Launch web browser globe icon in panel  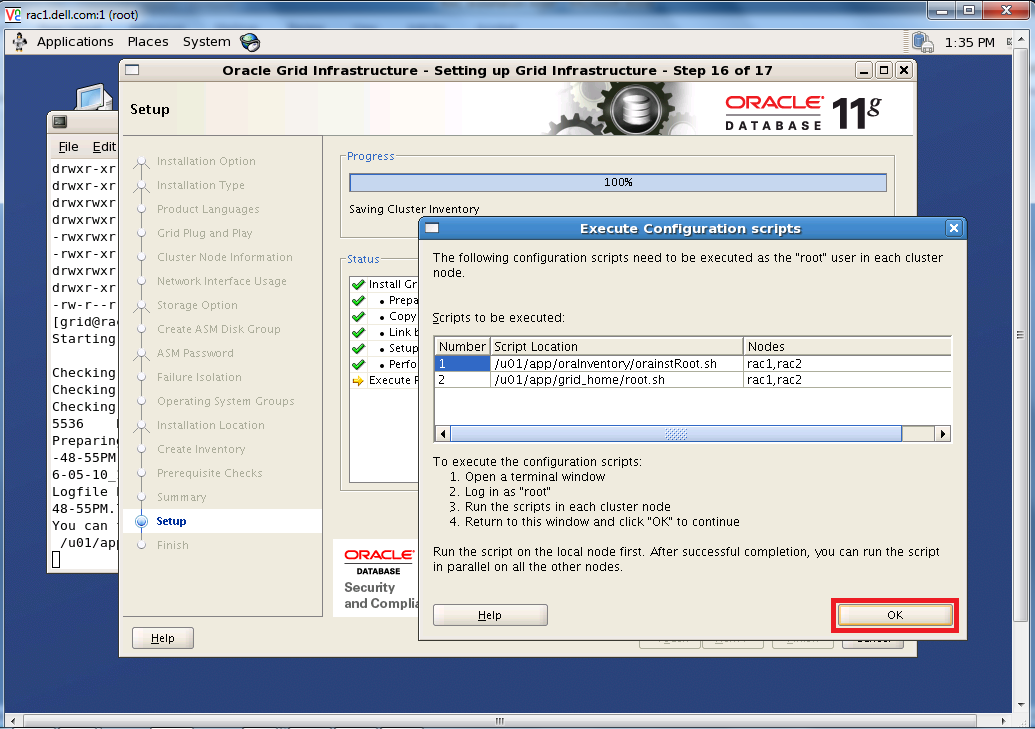250,42
